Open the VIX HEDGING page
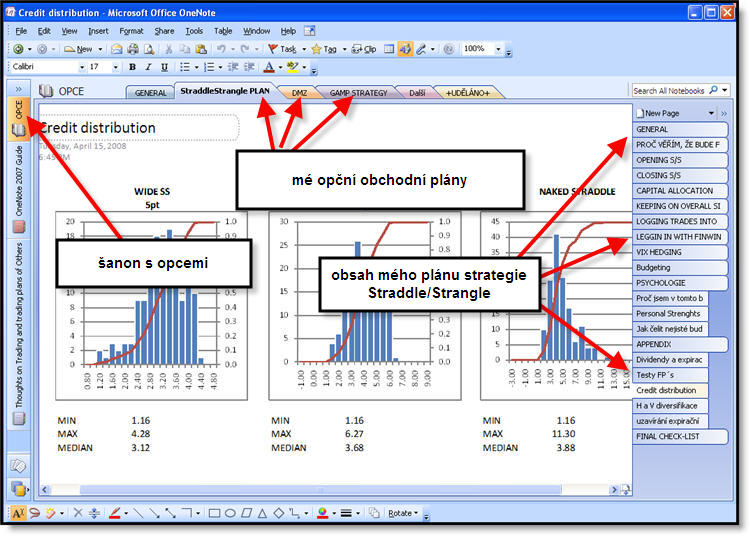The image size is (750, 536). click(680, 252)
